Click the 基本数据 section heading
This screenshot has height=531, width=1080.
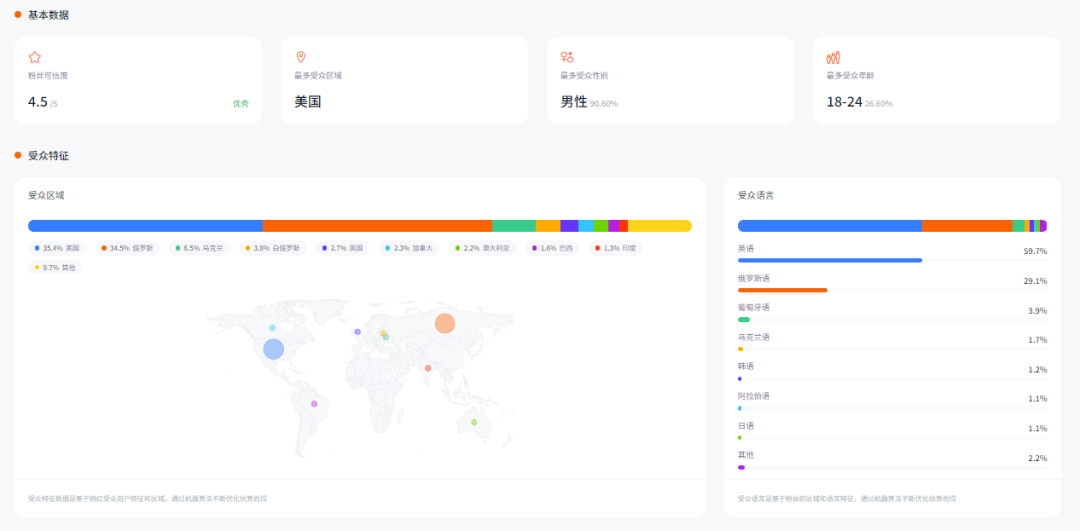pyautogui.click(x=48, y=14)
